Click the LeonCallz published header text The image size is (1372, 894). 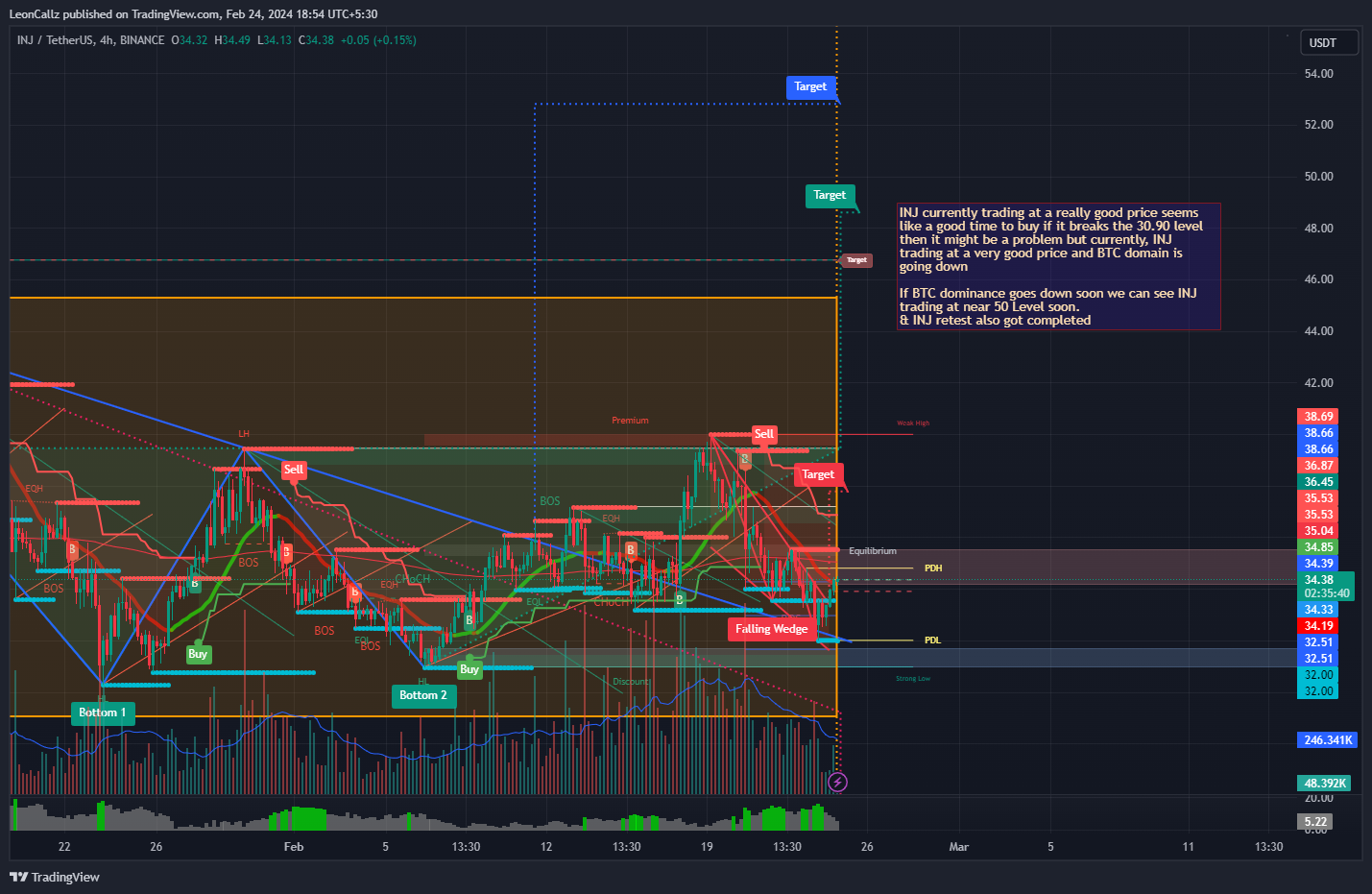click(193, 14)
